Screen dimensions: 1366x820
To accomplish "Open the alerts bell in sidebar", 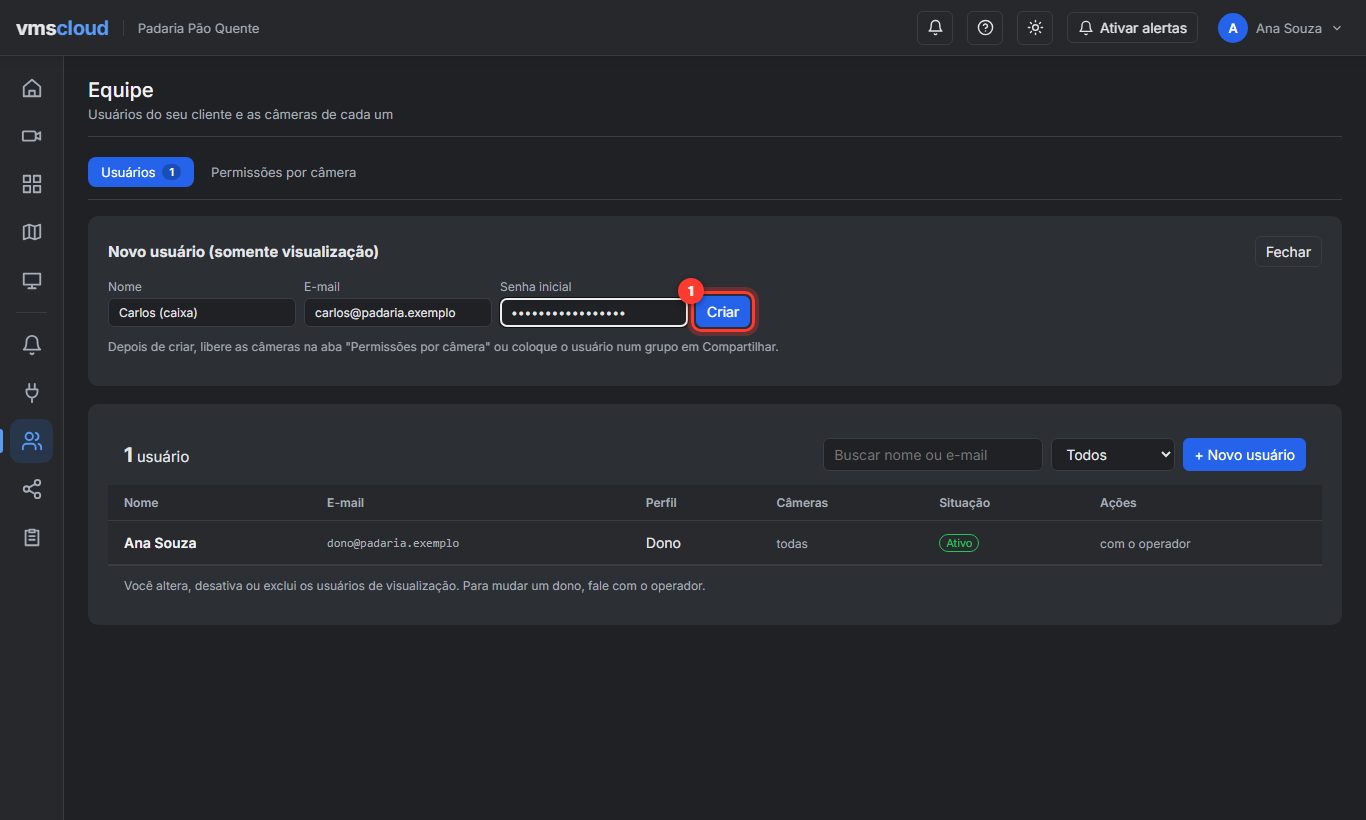I will point(32,345).
